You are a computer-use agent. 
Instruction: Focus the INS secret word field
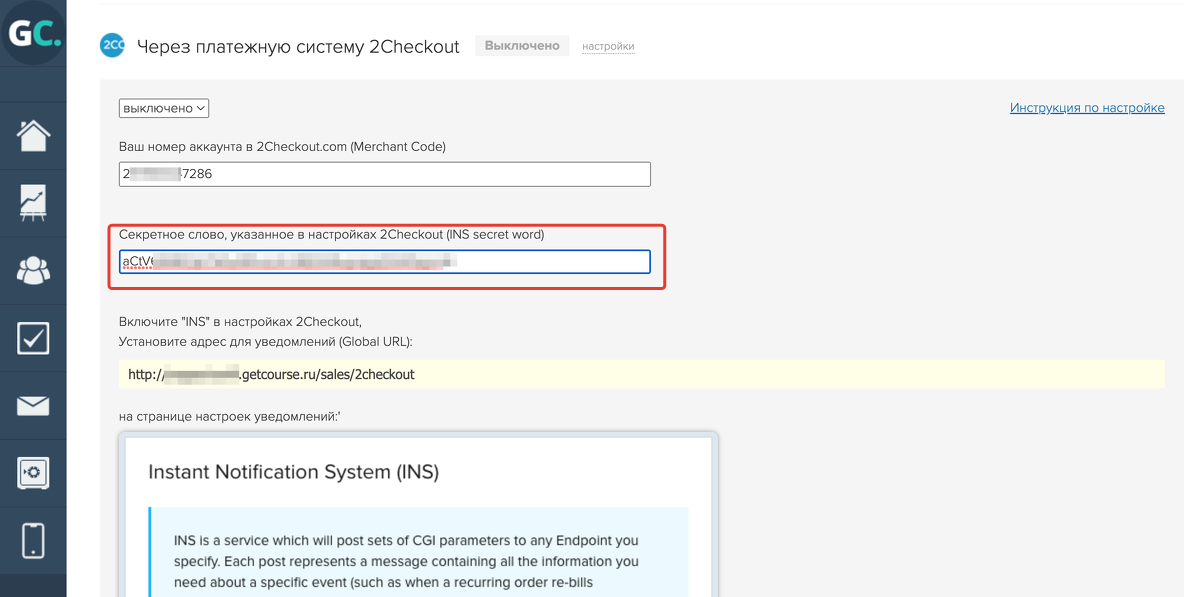(384, 262)
